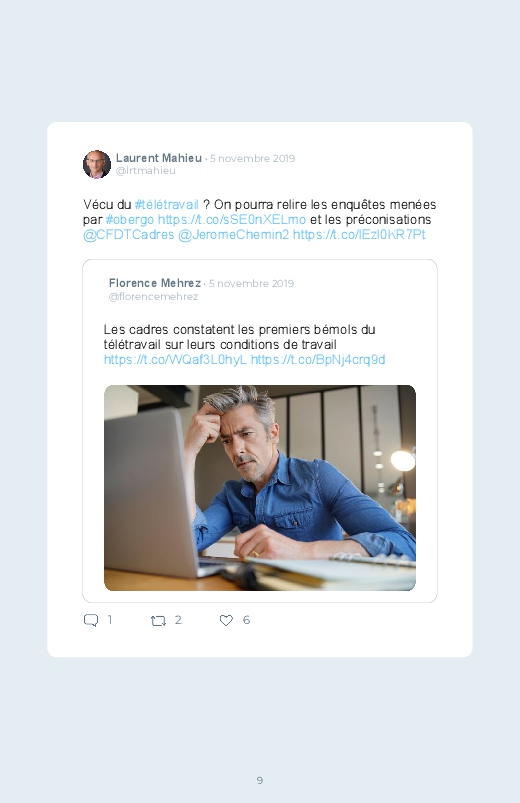
Task: Open the t.co/BpNj4crq9d link
Action: coord(318,360)
